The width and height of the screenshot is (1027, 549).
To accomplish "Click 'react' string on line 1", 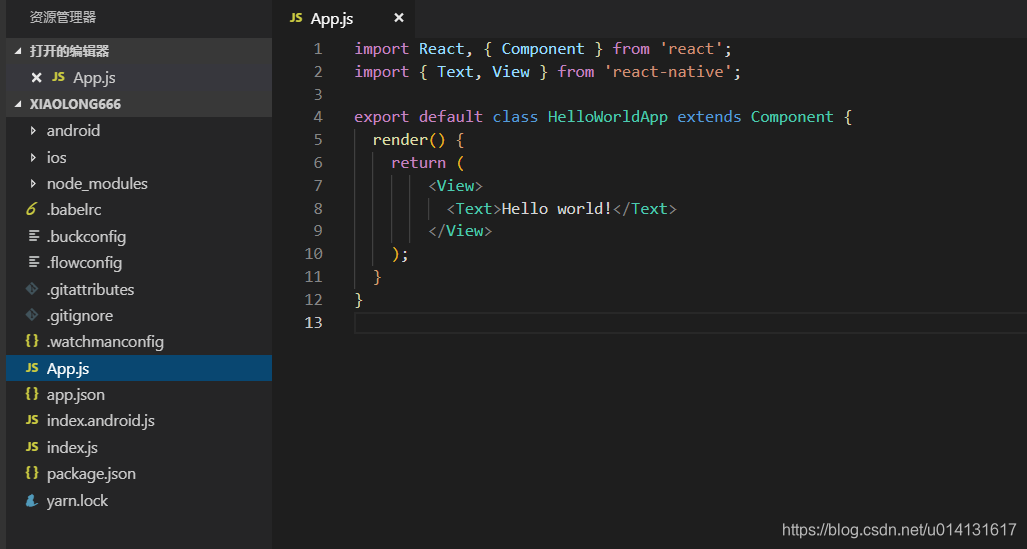I will (691, 49).
